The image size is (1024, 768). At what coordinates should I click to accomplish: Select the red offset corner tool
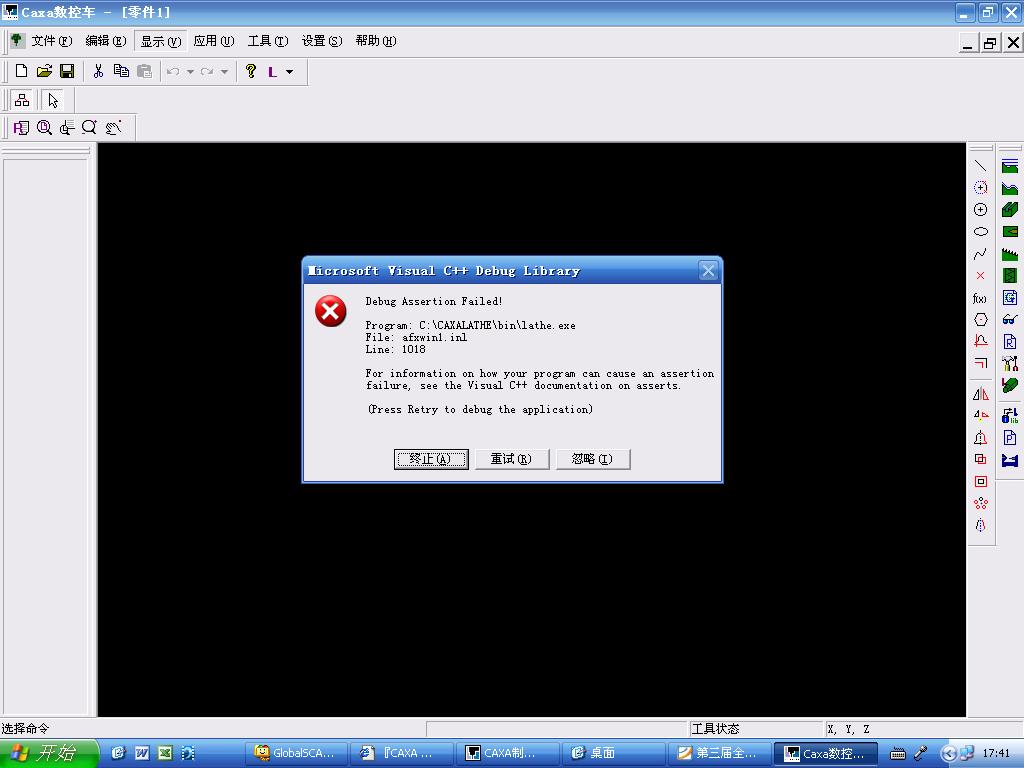[980, 363]
